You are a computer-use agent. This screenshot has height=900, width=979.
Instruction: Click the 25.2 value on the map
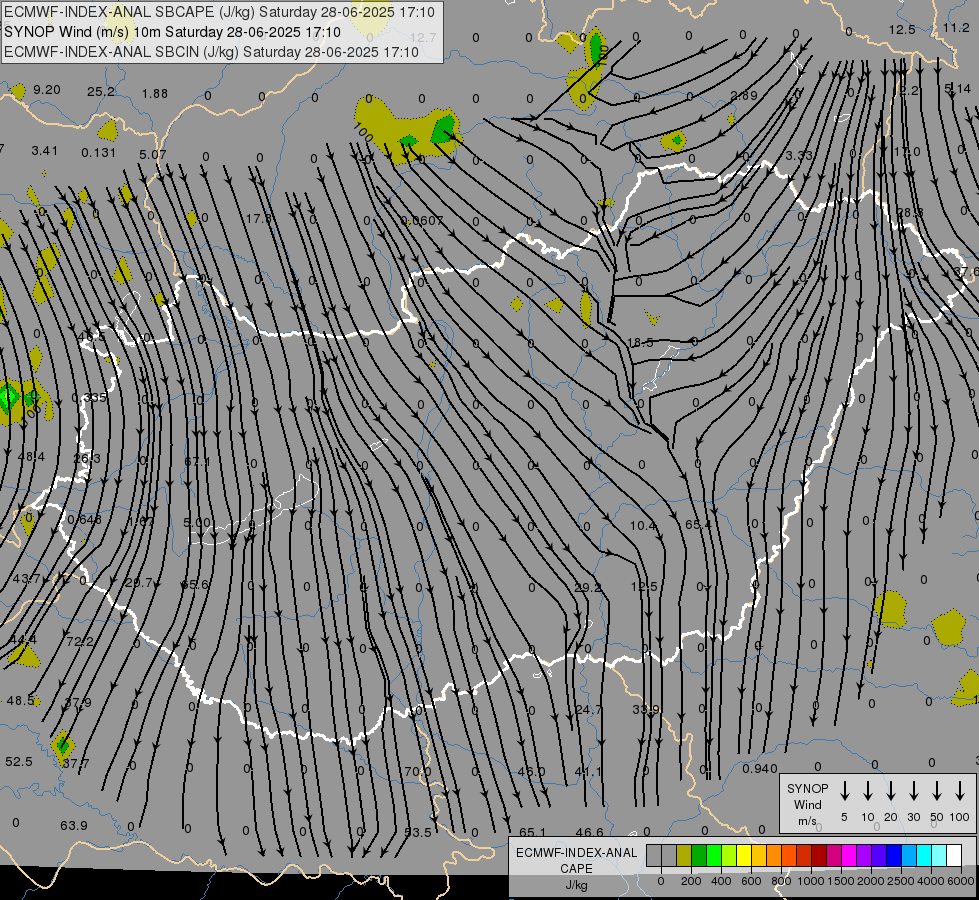click(101, 92)
